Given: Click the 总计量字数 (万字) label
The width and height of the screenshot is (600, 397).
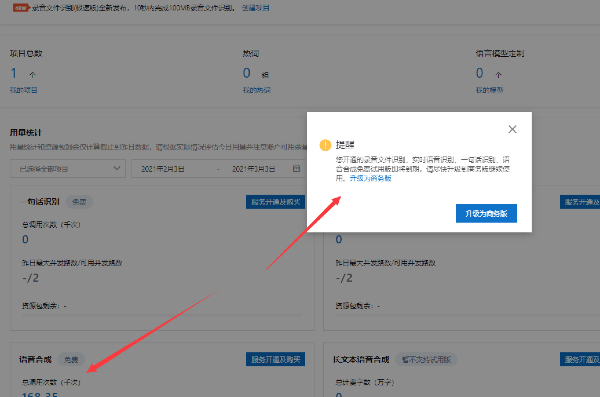Looking at the screenshot, I should [365, 382].
